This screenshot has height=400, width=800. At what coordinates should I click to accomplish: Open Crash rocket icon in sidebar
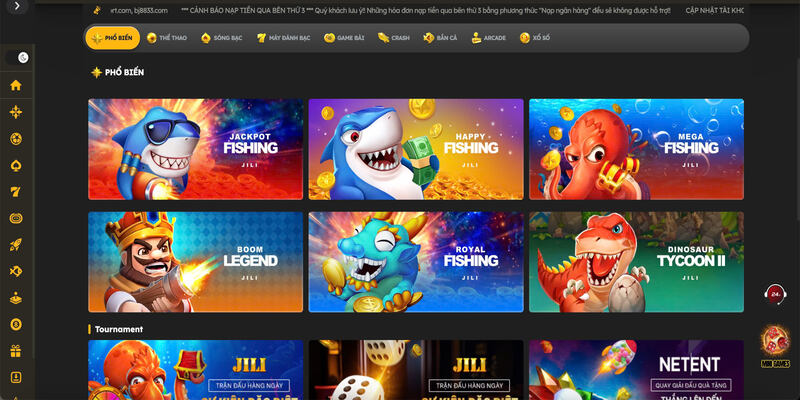point(16,245)
